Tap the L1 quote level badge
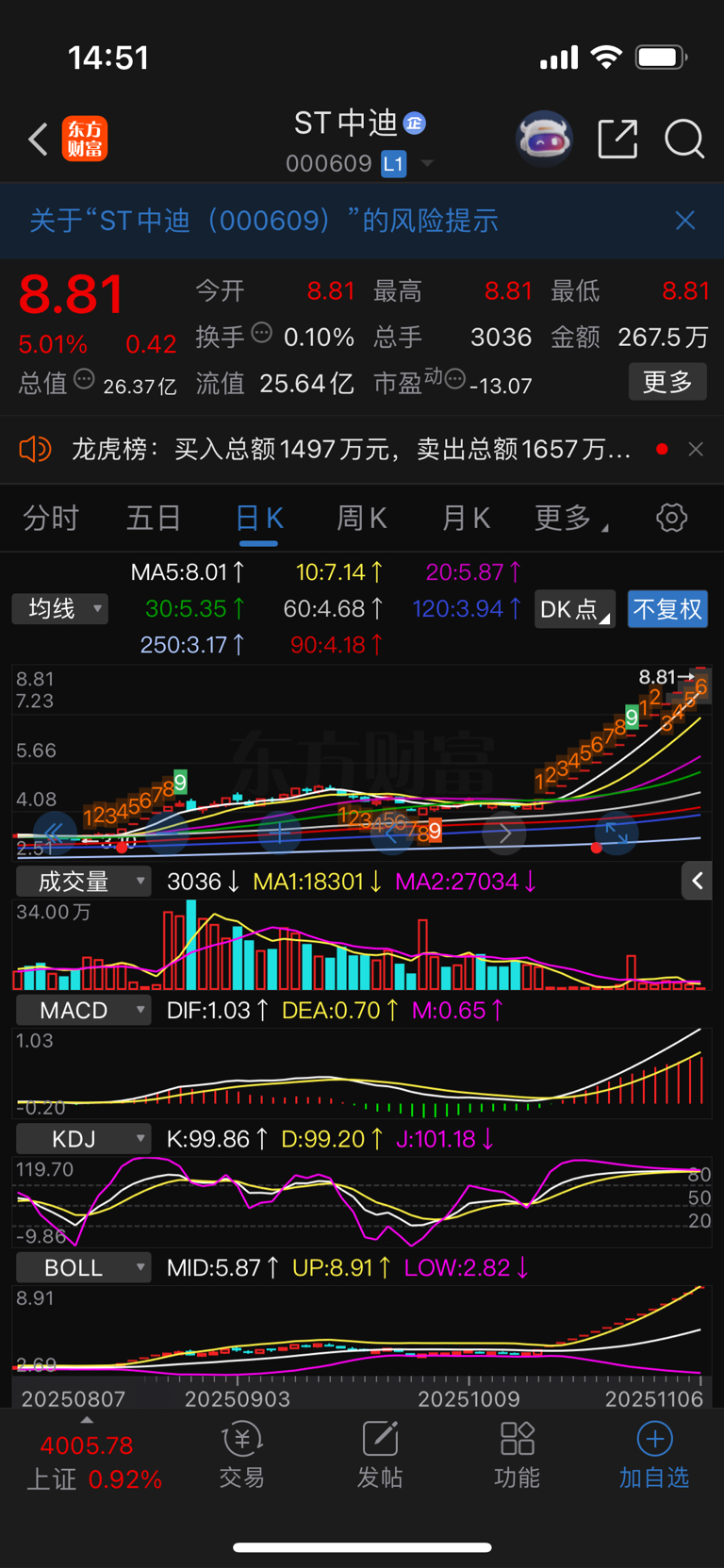Image resolution: width=724 pixels, height=1568 pixels. [x=393, y=164]
